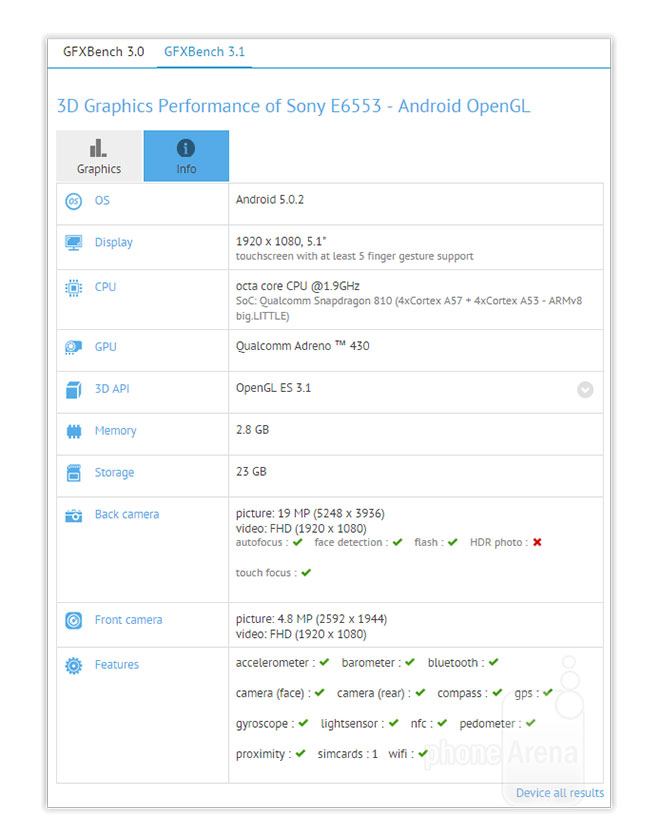Viewport: 660px width, 836px height.
Task: Click the Back camera label
Action: pos(127,515)
